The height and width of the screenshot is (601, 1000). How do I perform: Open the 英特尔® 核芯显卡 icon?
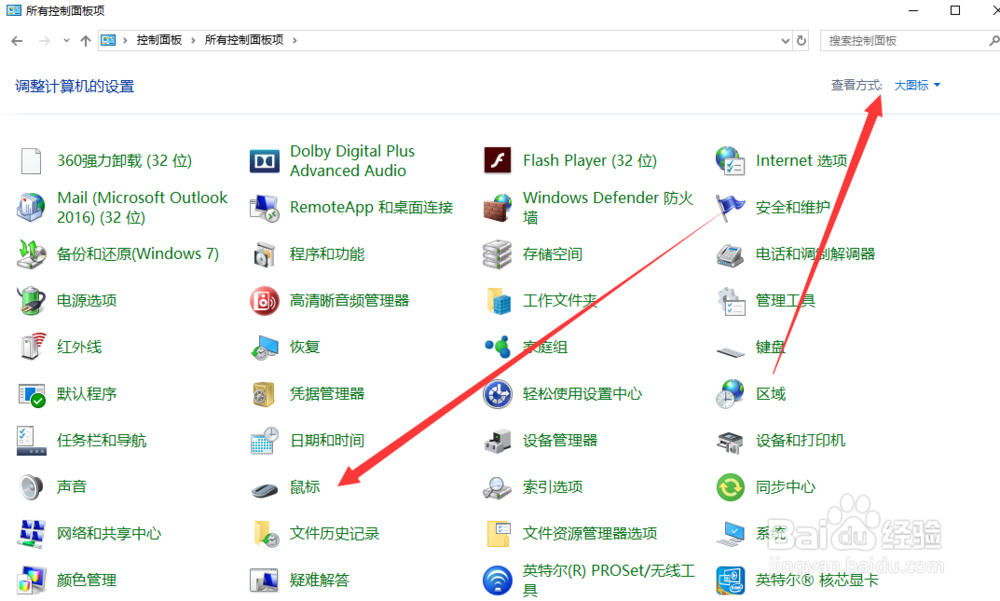pyautogui.click(x=730, y=581)
